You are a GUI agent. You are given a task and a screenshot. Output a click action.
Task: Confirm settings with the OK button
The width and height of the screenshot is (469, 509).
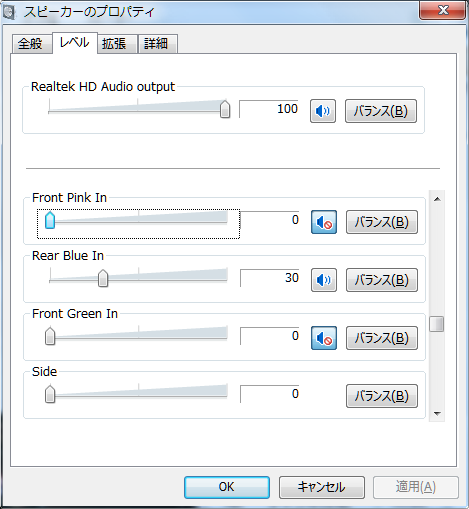pyautogui.click(x=227, y=487)
